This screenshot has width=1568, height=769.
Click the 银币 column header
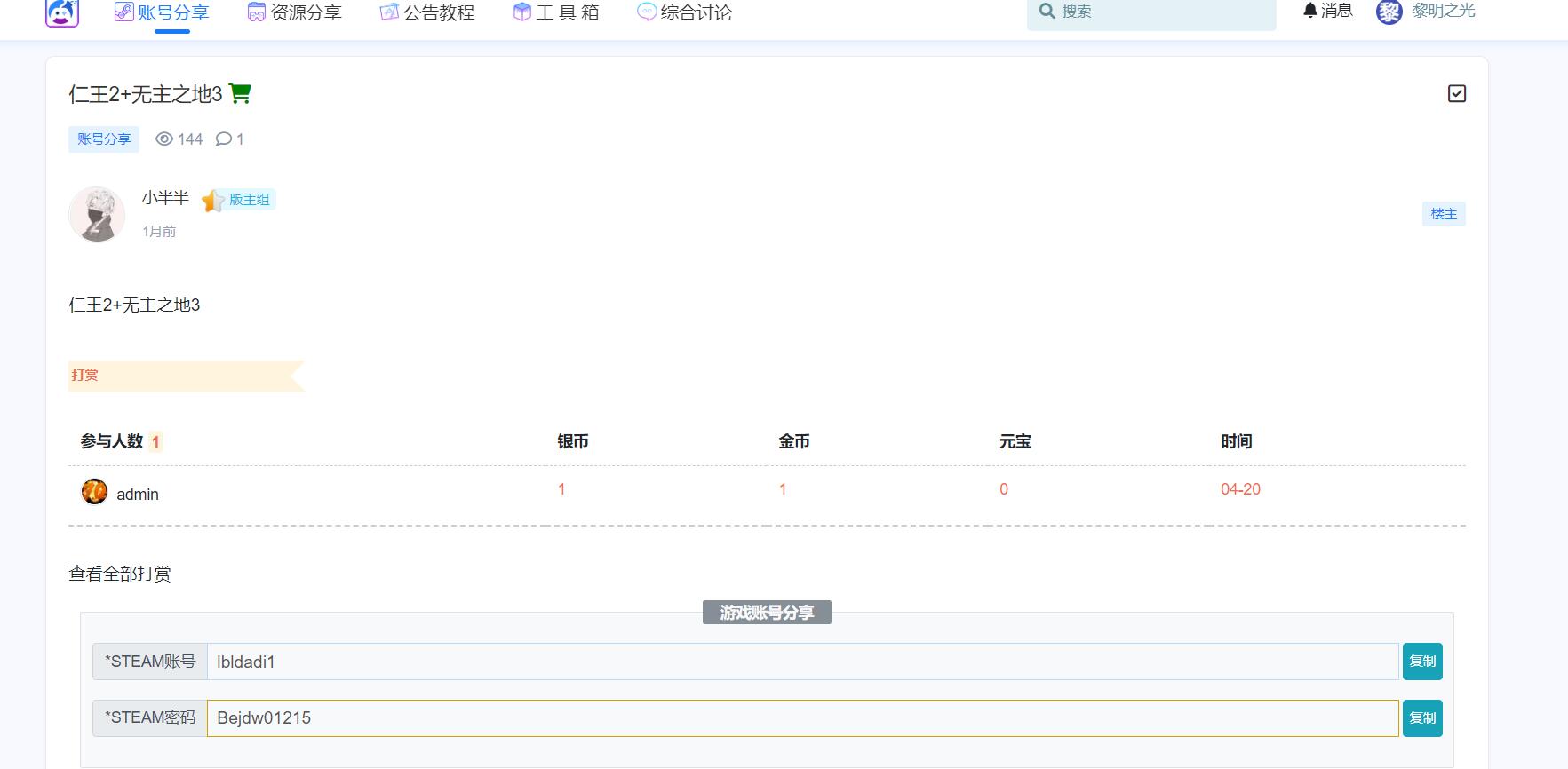point(573,441)
